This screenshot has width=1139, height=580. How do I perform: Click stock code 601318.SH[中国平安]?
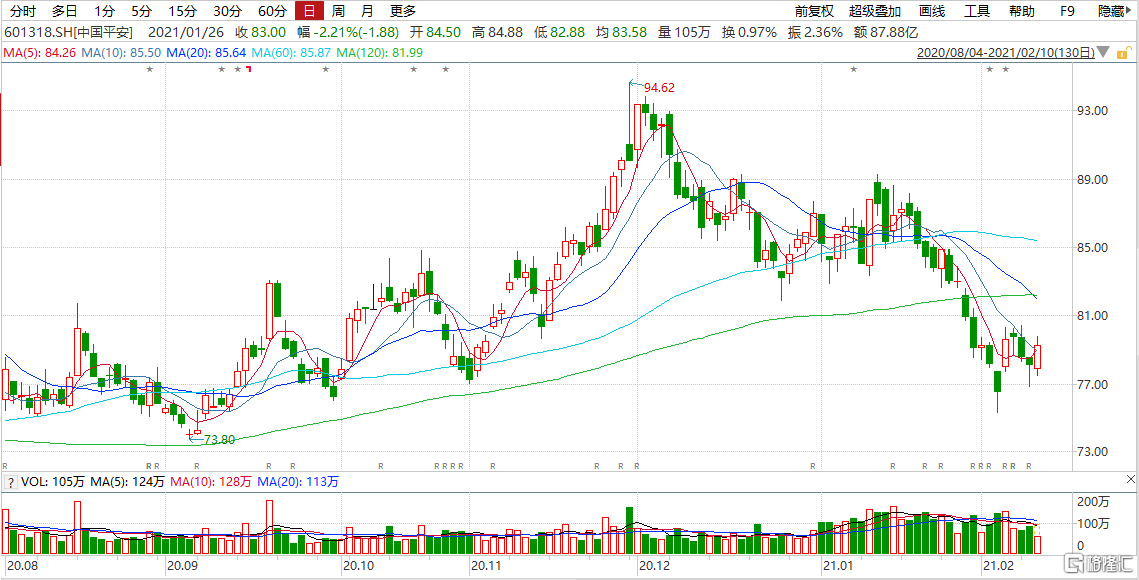click(x=68, y=32)
